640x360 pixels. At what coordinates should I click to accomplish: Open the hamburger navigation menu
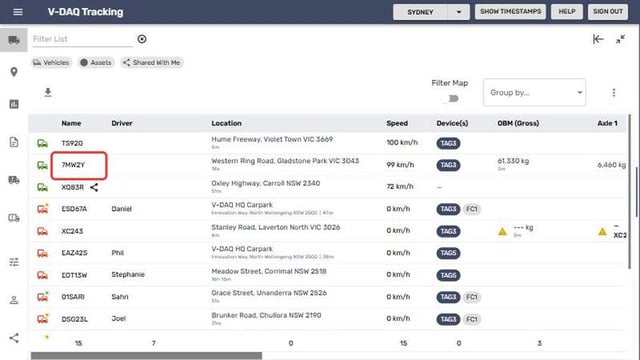pos(18,12)
